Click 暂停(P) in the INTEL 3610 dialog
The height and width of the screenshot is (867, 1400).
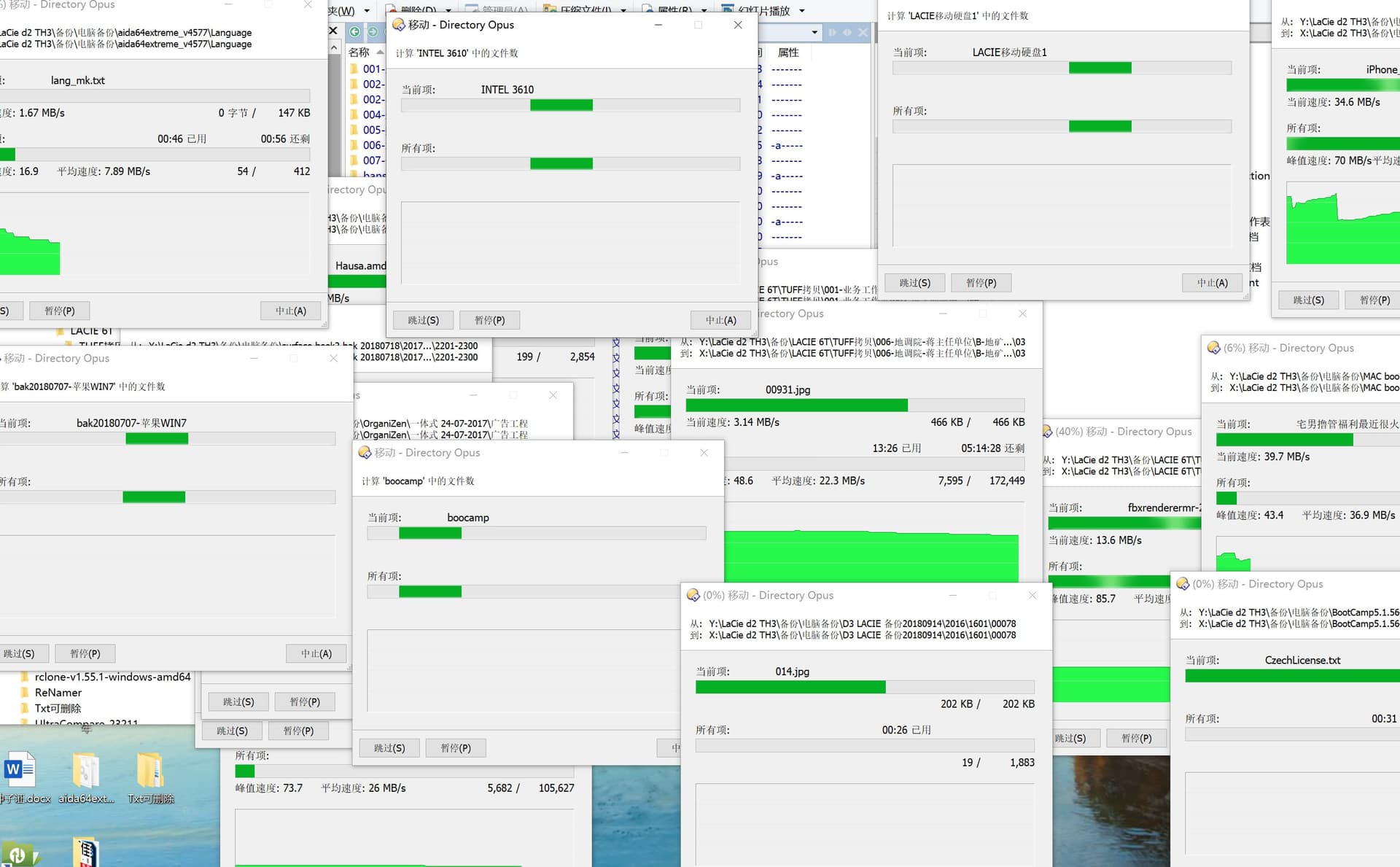[x=489, y=320]
